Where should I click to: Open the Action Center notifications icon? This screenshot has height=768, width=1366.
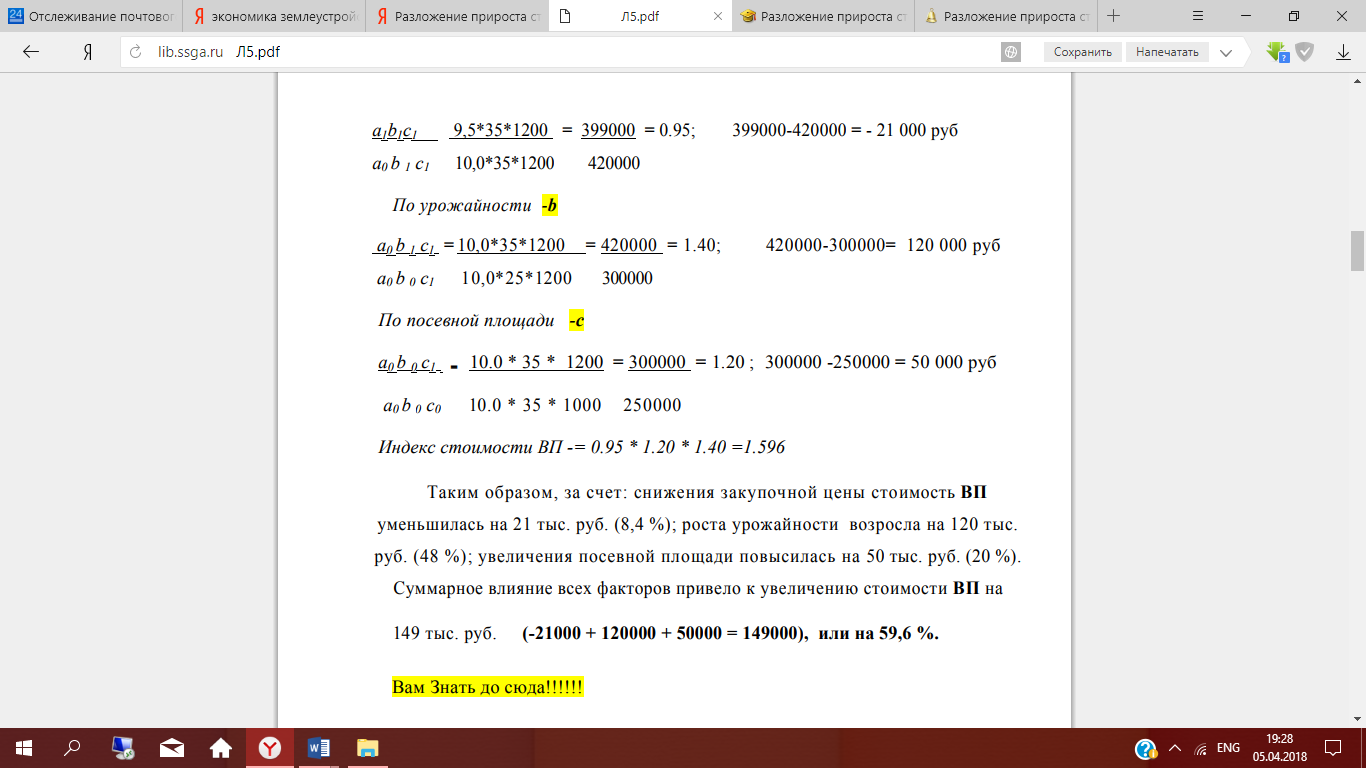click(1333, 748)
